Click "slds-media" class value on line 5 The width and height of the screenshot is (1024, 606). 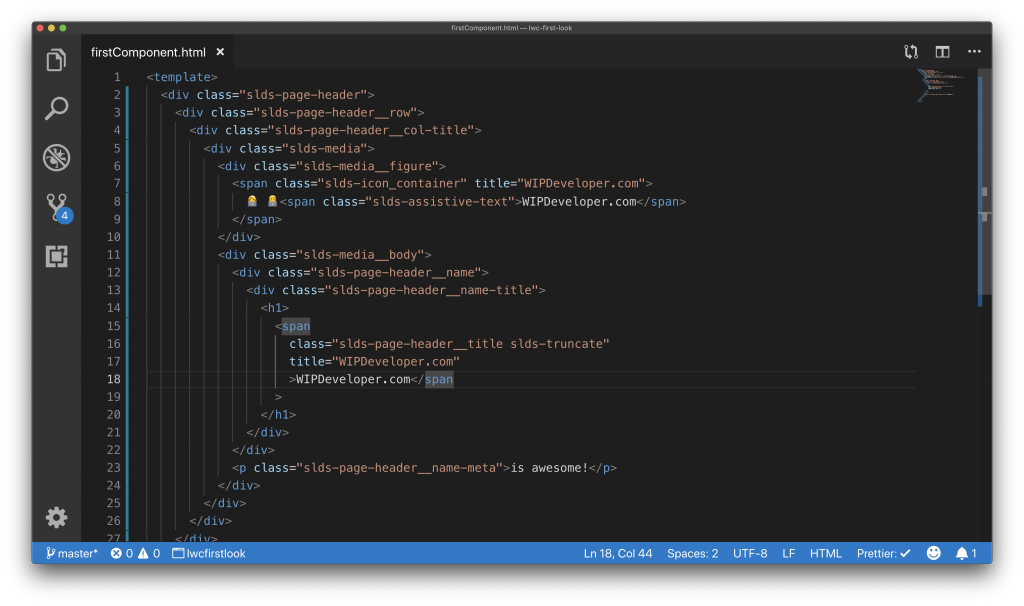pos(325,148)
